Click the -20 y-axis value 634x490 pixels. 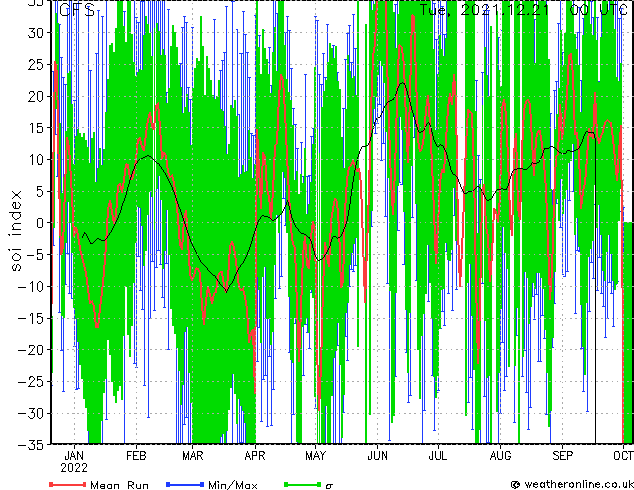(x=31, y=350)
